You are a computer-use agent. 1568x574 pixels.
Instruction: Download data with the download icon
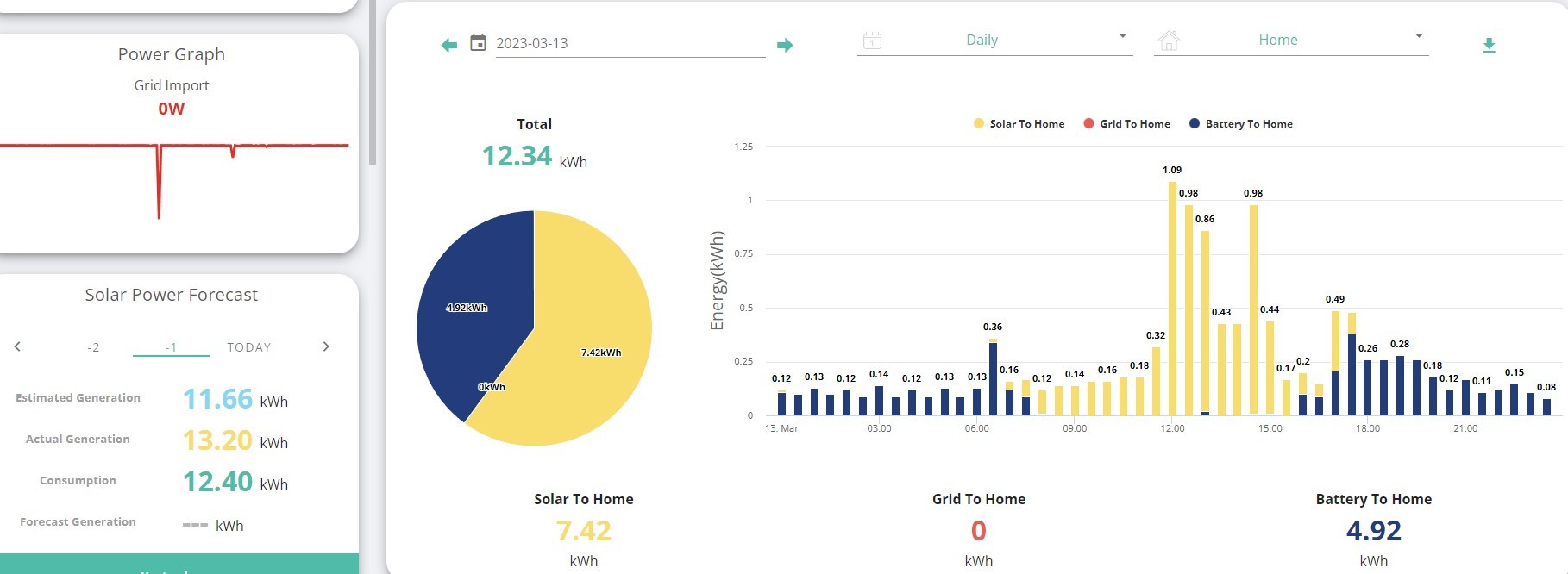[1489, 45]
